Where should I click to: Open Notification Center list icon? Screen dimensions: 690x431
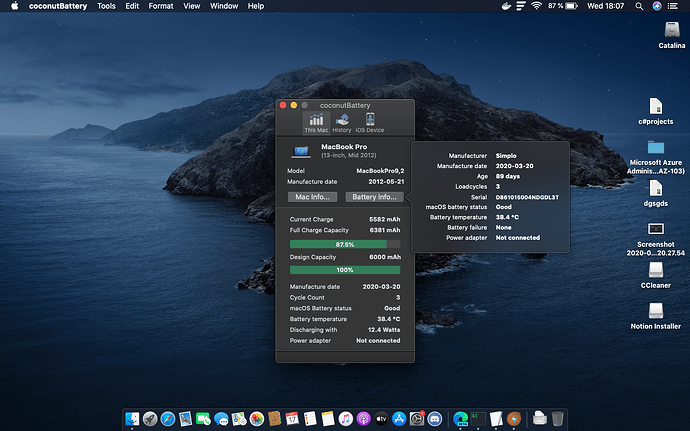pos(673,6)
